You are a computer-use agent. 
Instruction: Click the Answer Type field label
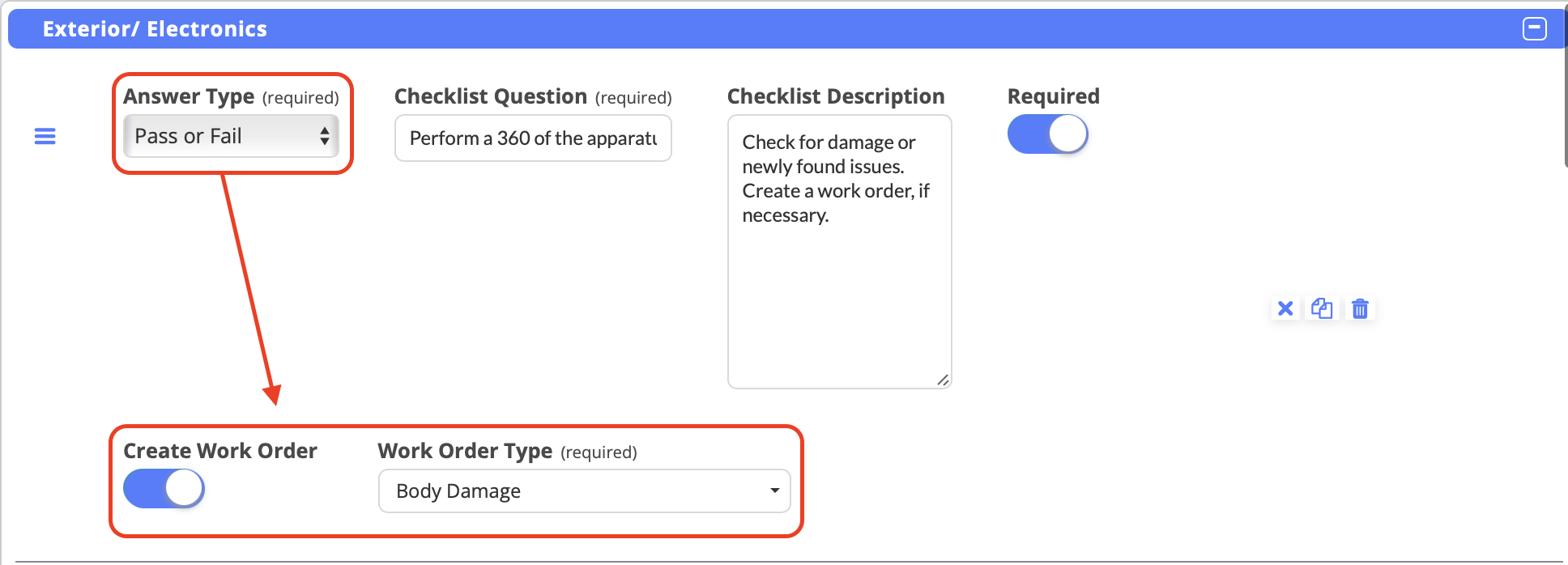[189, 96]
